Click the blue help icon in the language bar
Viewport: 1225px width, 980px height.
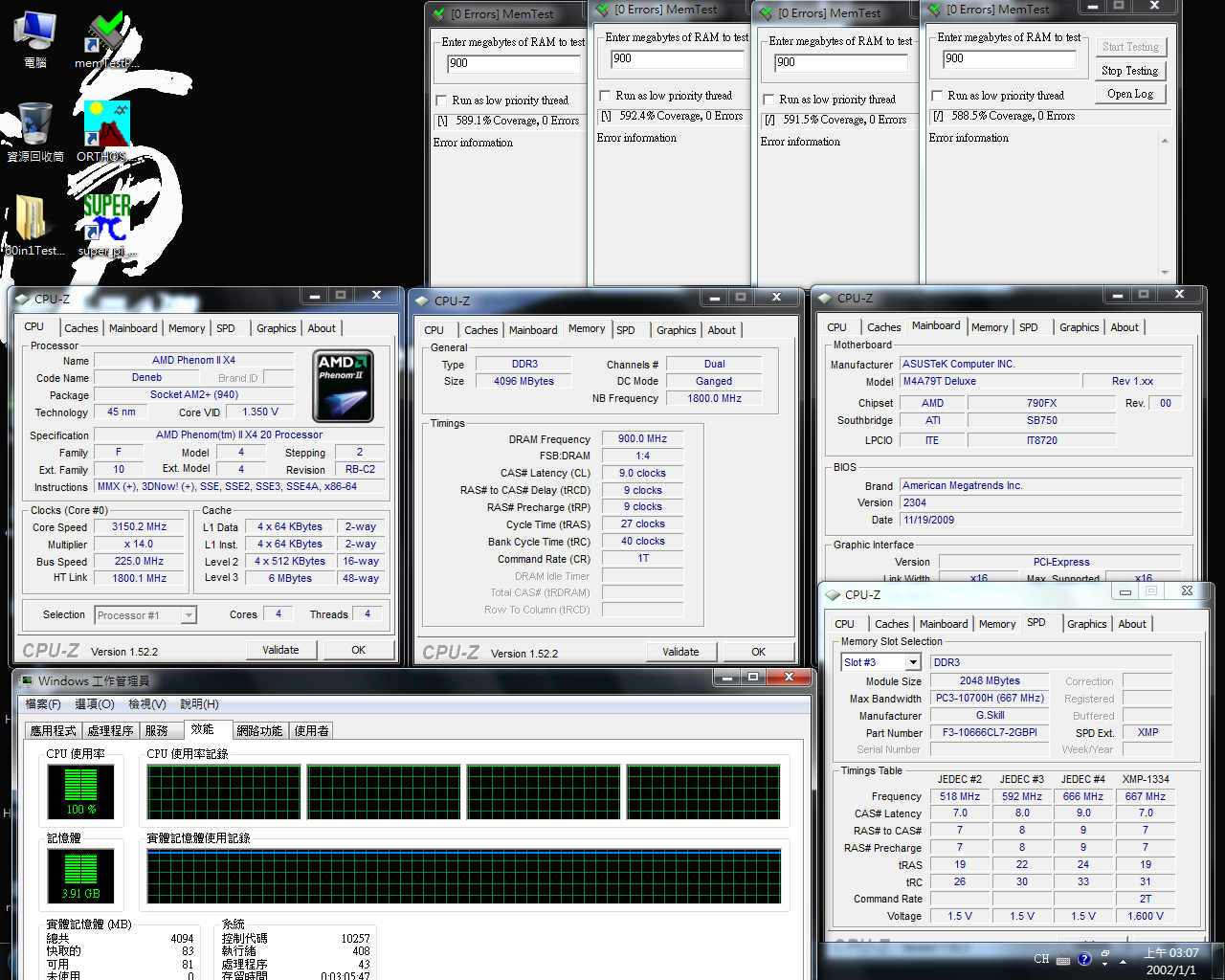[1084, 959]
